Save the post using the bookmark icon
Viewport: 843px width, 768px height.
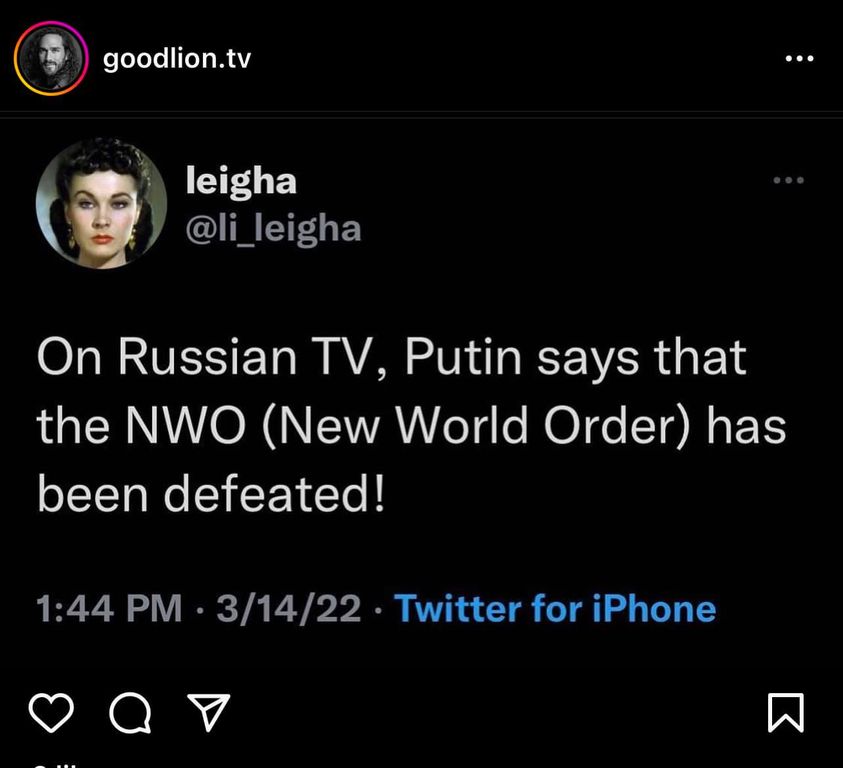point(786,712)
